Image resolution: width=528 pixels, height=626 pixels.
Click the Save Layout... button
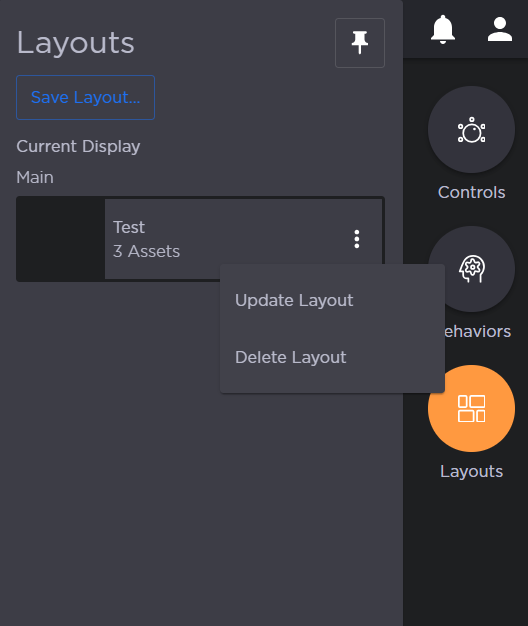(x=85, y=97)
